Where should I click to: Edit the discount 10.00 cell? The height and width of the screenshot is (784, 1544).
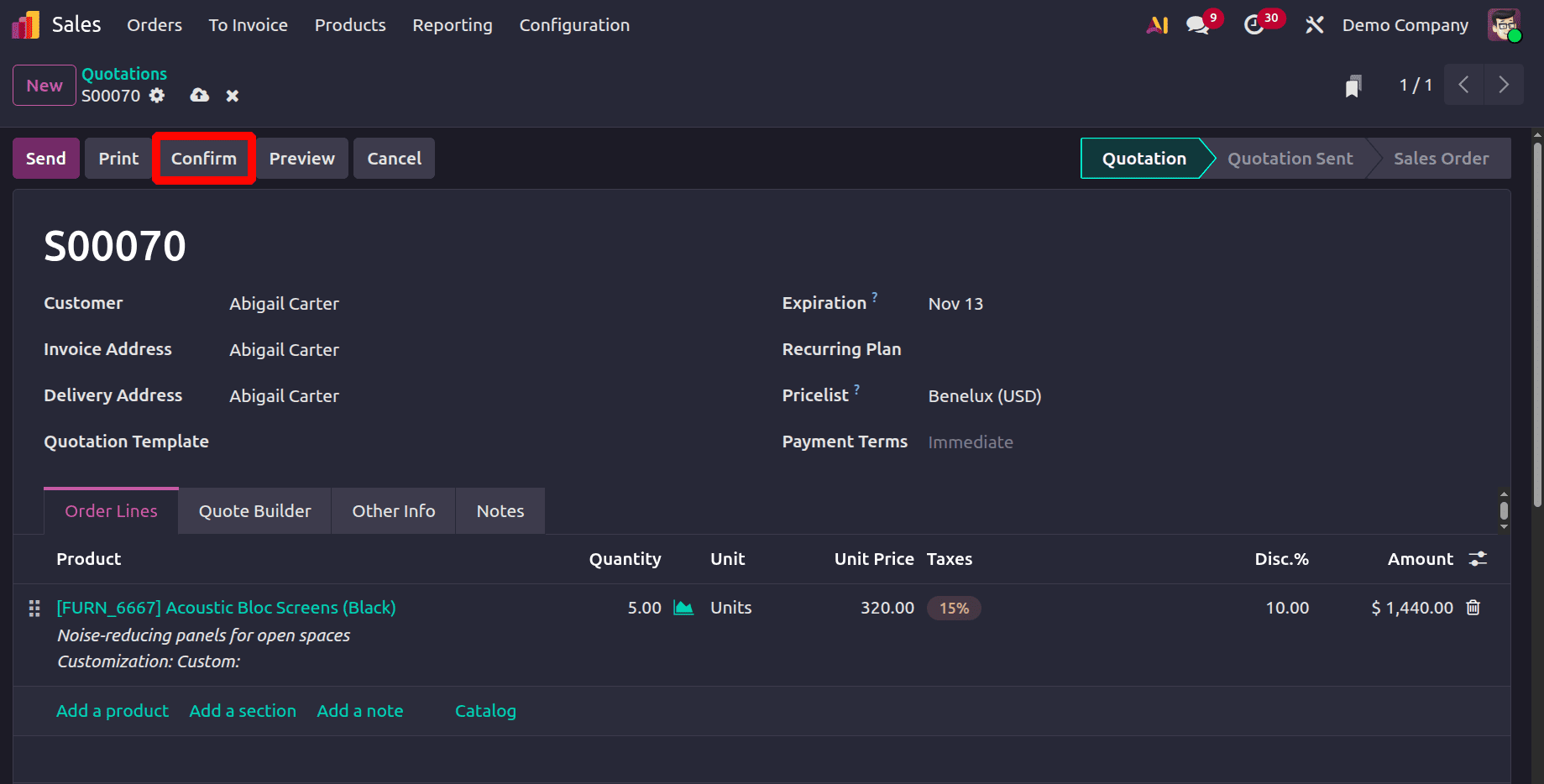[1287, 608]
